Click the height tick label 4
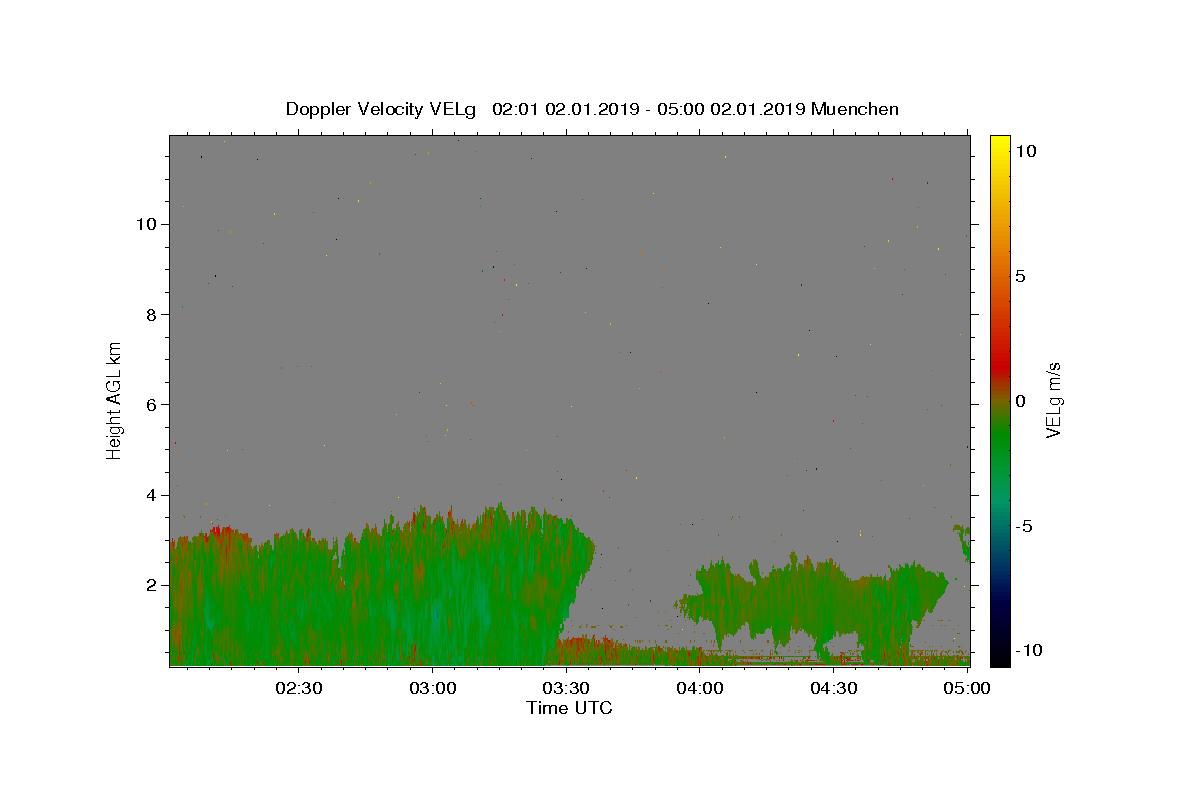This screenshot has height=800, width=1200. (151, 495)
